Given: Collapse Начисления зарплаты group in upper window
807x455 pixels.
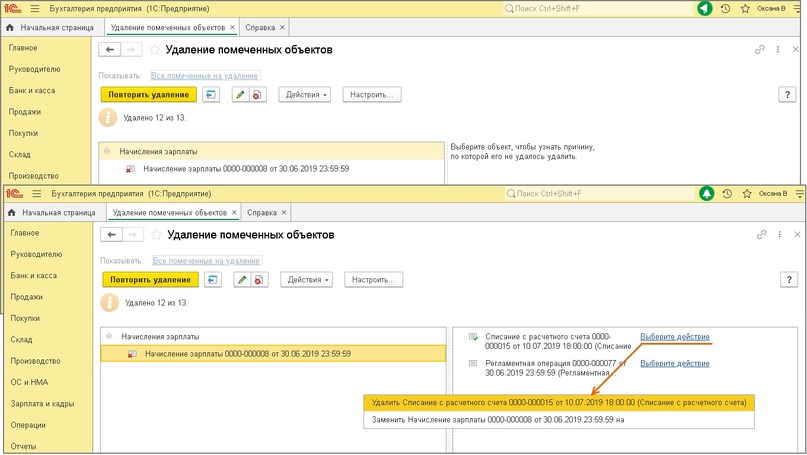Looking at the screenshot, I should [107, 151].
